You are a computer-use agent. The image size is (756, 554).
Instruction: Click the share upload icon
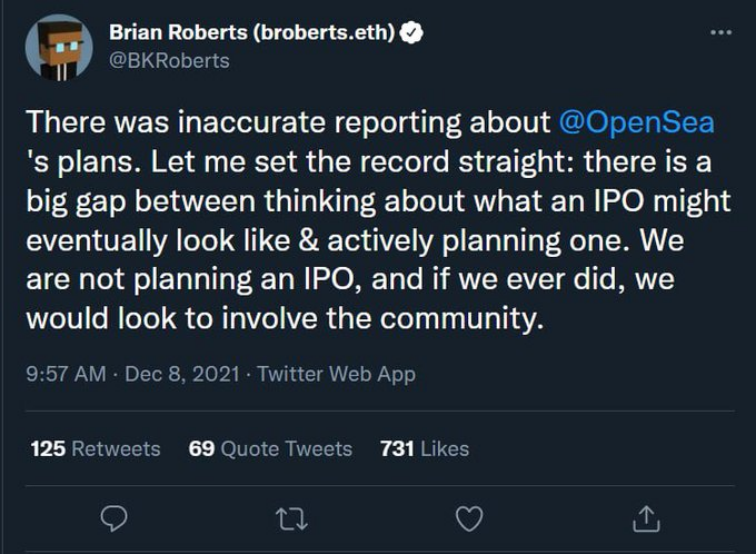[x=646, y=516]
